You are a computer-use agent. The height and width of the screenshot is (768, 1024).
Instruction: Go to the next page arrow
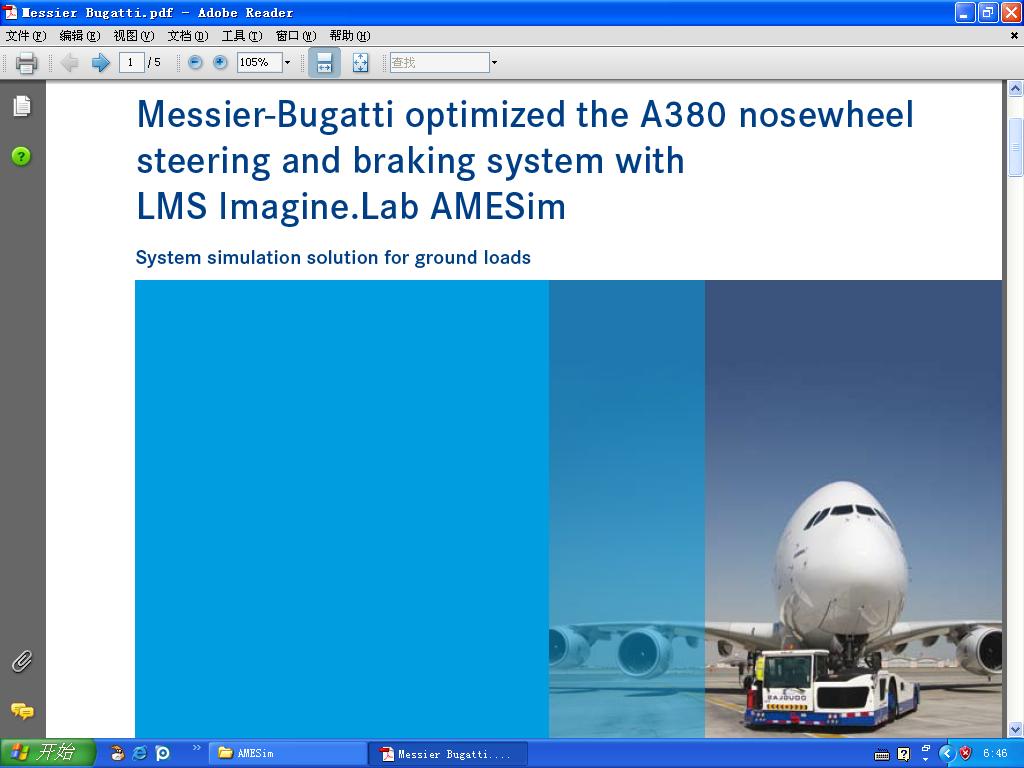[100, 63]
